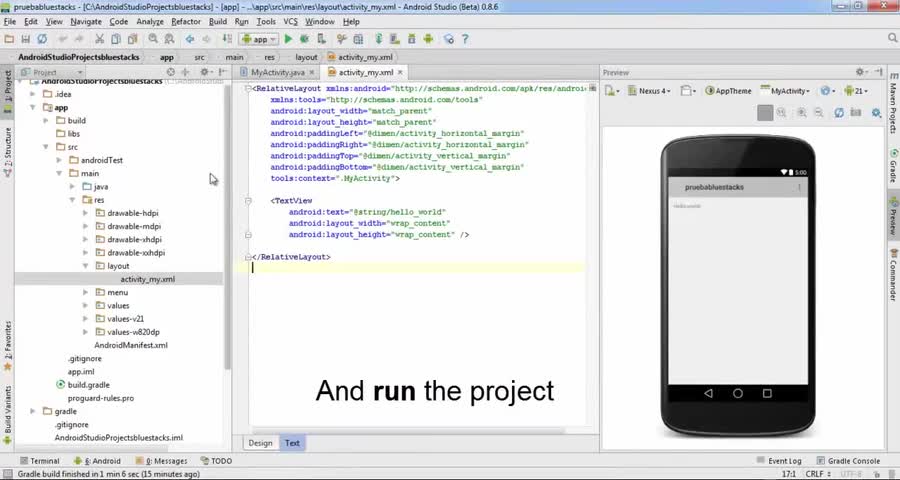This screenshot has height=480, width=900.
Task: Open the Gradle Console button
Action: (x=848, y=460)
